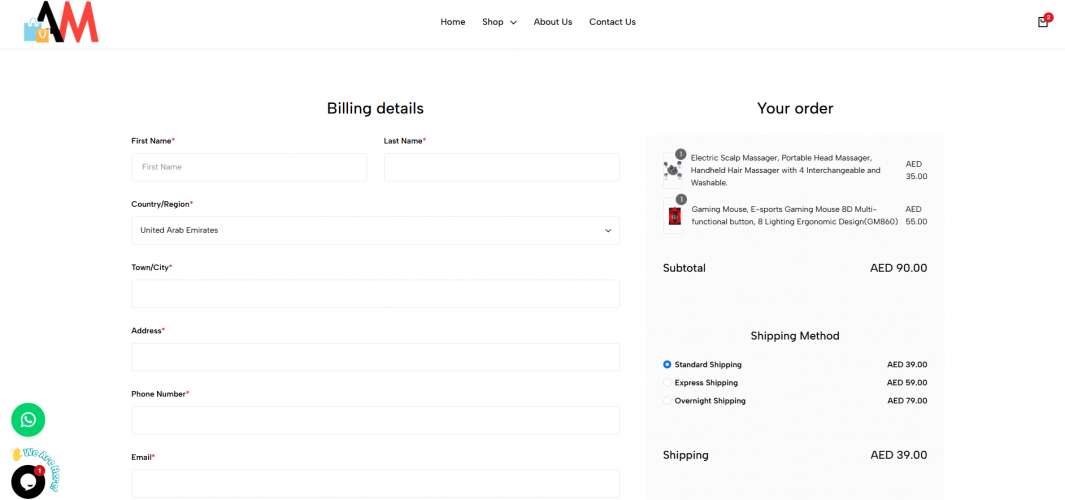
Task: Open the Shop menu item
Action: 493,22
